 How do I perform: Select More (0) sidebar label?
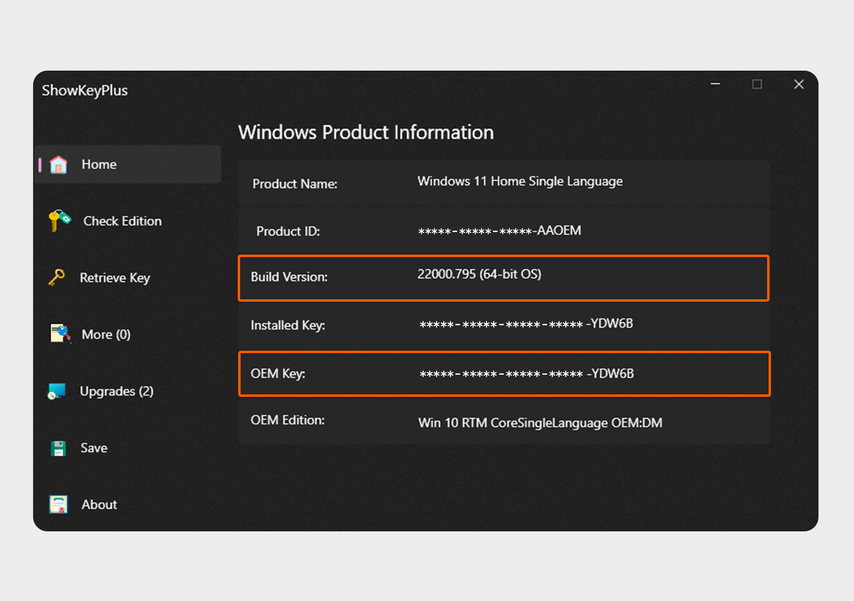click(x=106, y=335)
